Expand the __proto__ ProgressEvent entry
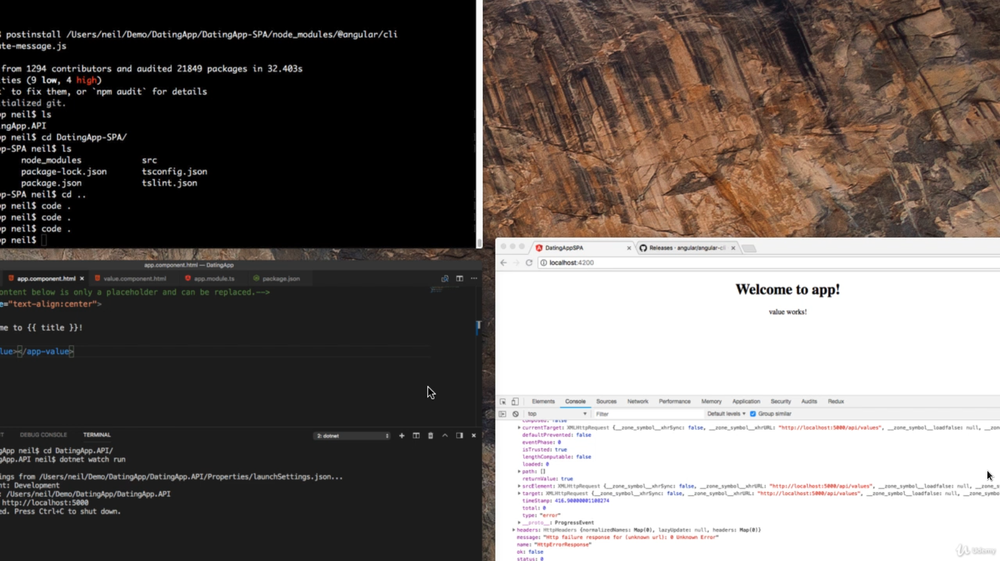 coord(519,523)
